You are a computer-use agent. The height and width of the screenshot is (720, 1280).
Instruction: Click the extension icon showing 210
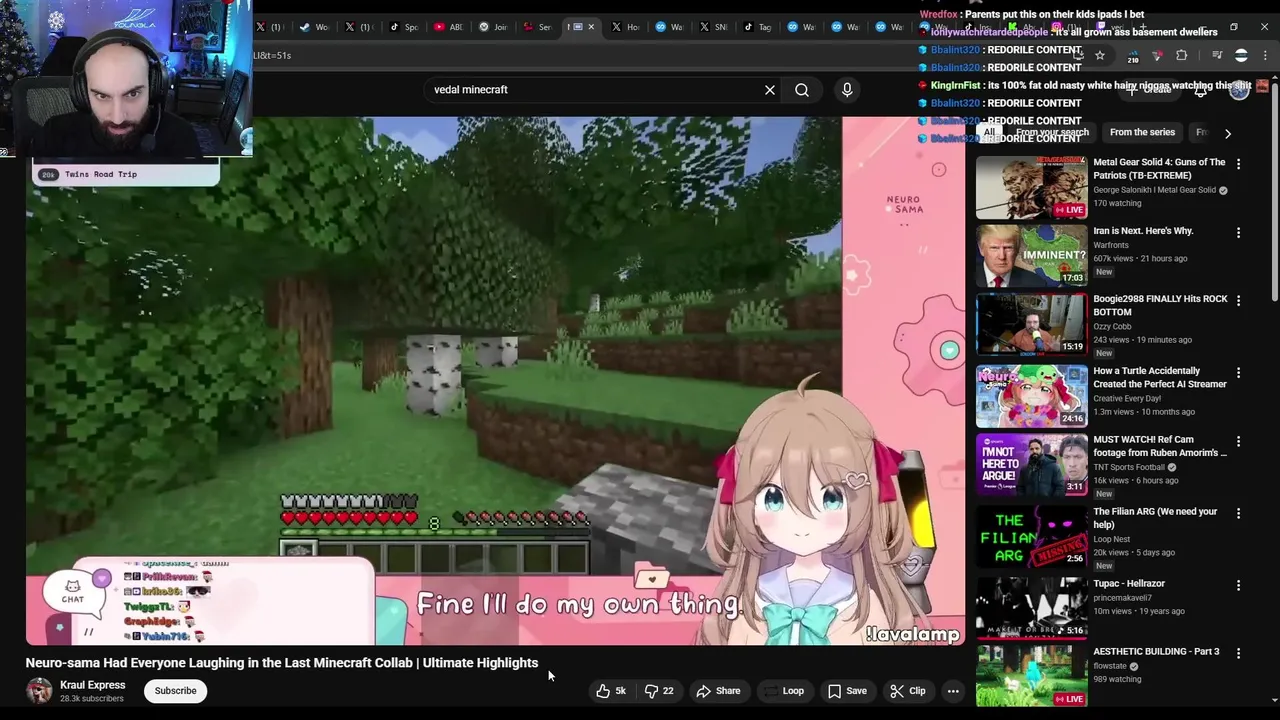[1133, 57]
